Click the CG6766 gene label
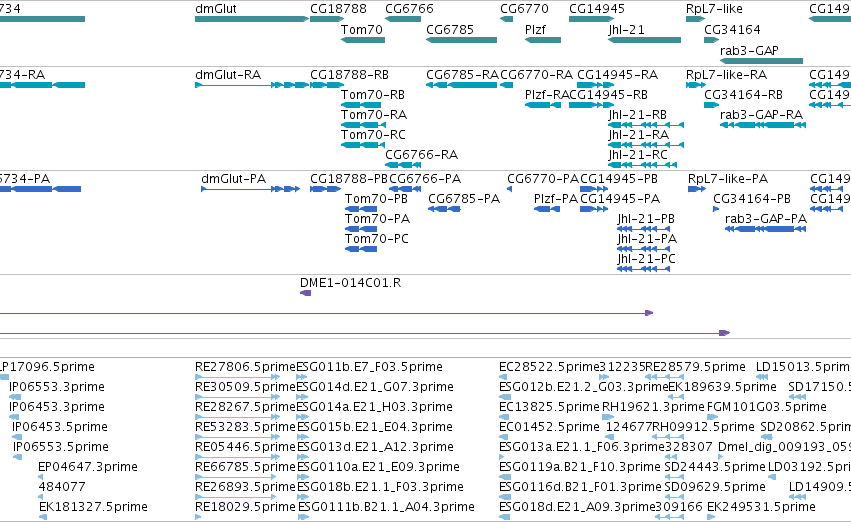The height and width of the screenshot is (522, 851). click(409, 9)
